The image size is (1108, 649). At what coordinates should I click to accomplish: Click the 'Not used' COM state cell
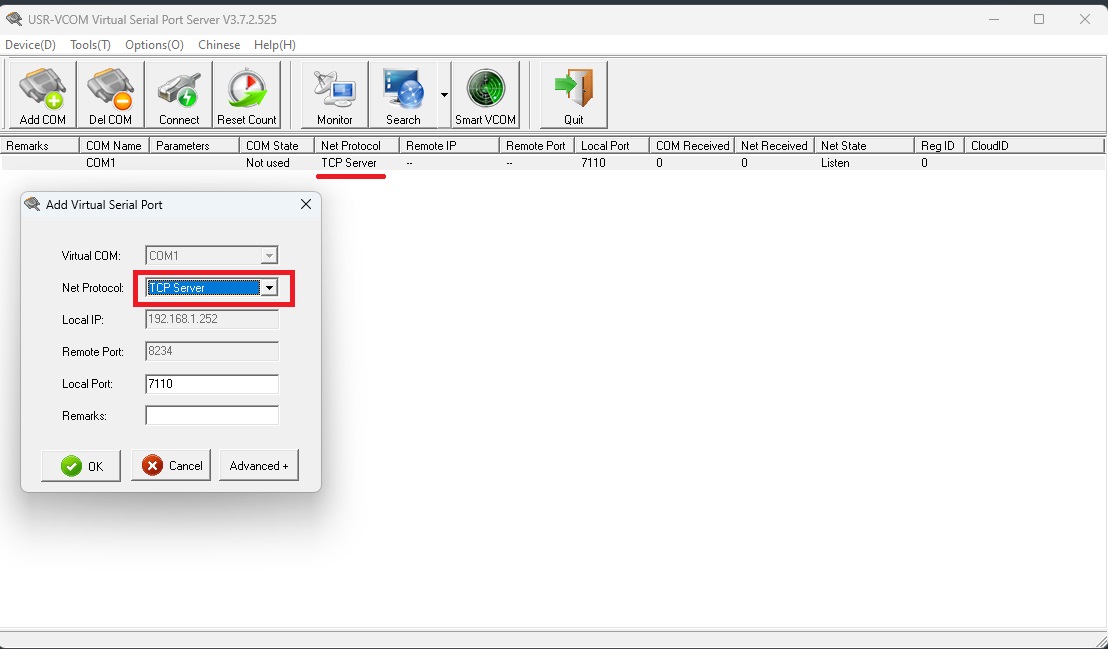click(268, 163)
